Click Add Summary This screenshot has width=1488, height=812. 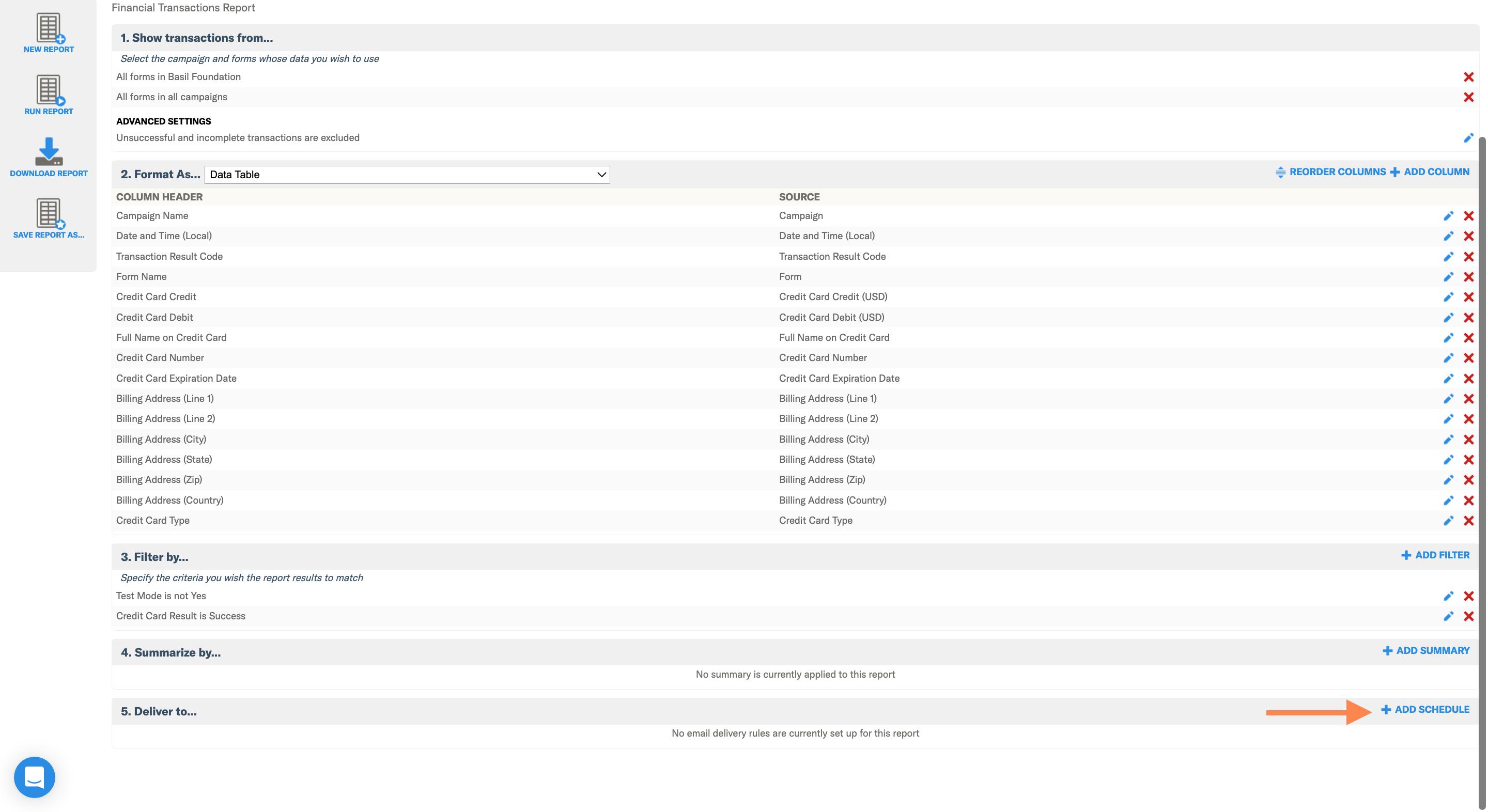(x=1425, y=650)
